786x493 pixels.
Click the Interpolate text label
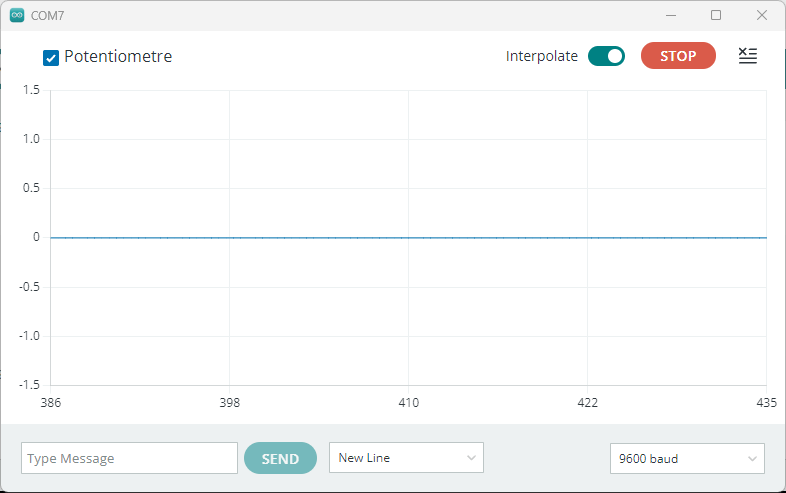[x=542, y=56]
